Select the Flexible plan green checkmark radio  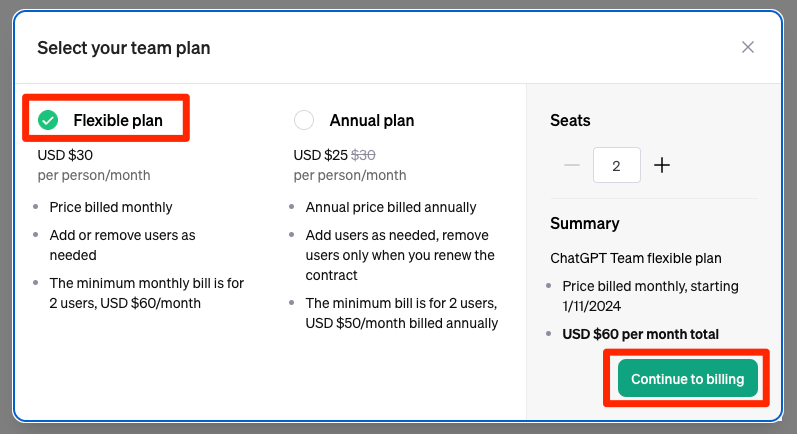pos(48,120)
